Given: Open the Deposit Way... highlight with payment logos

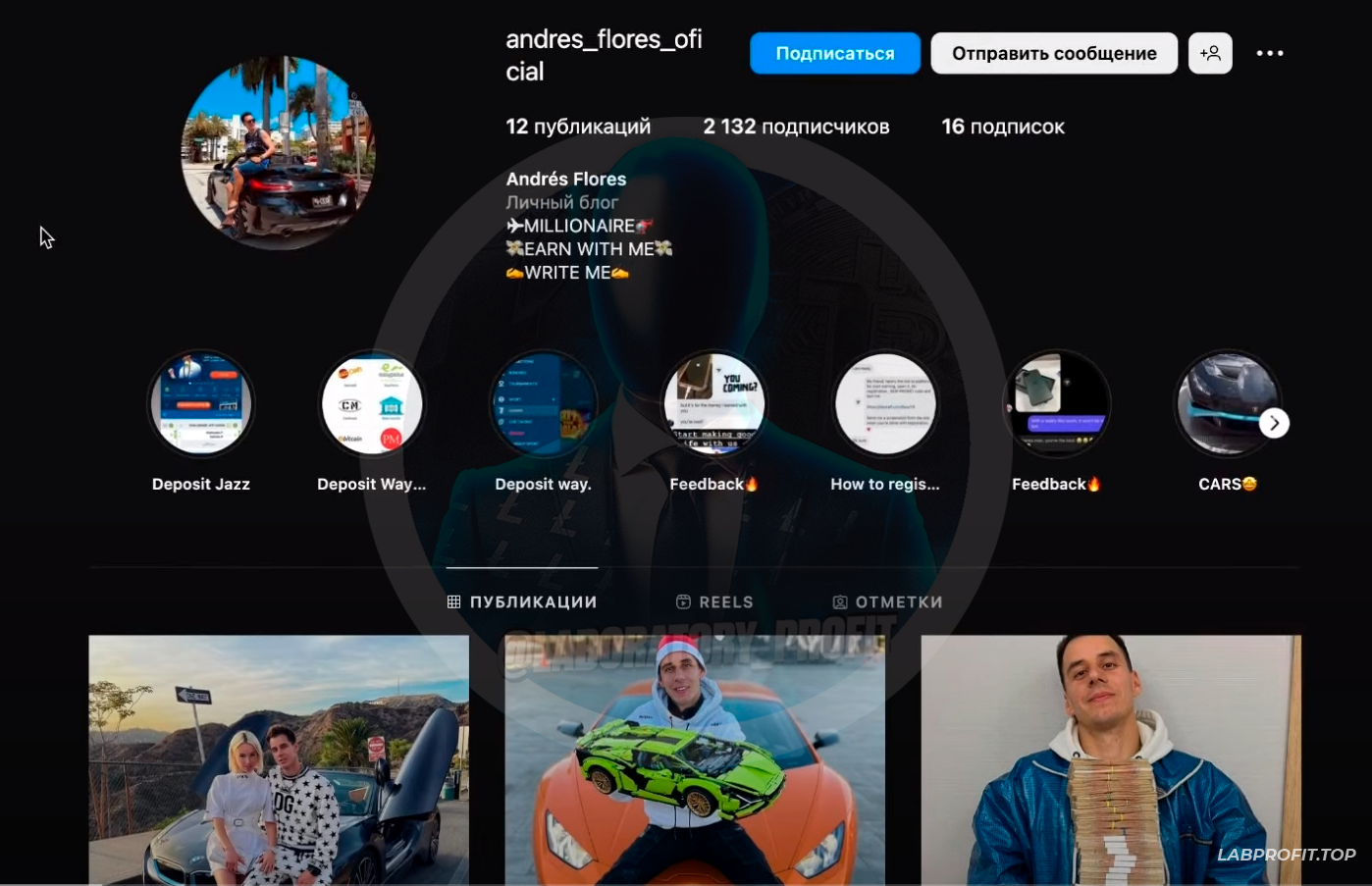Looking at the screenshot, I should [x=372, y=404].
